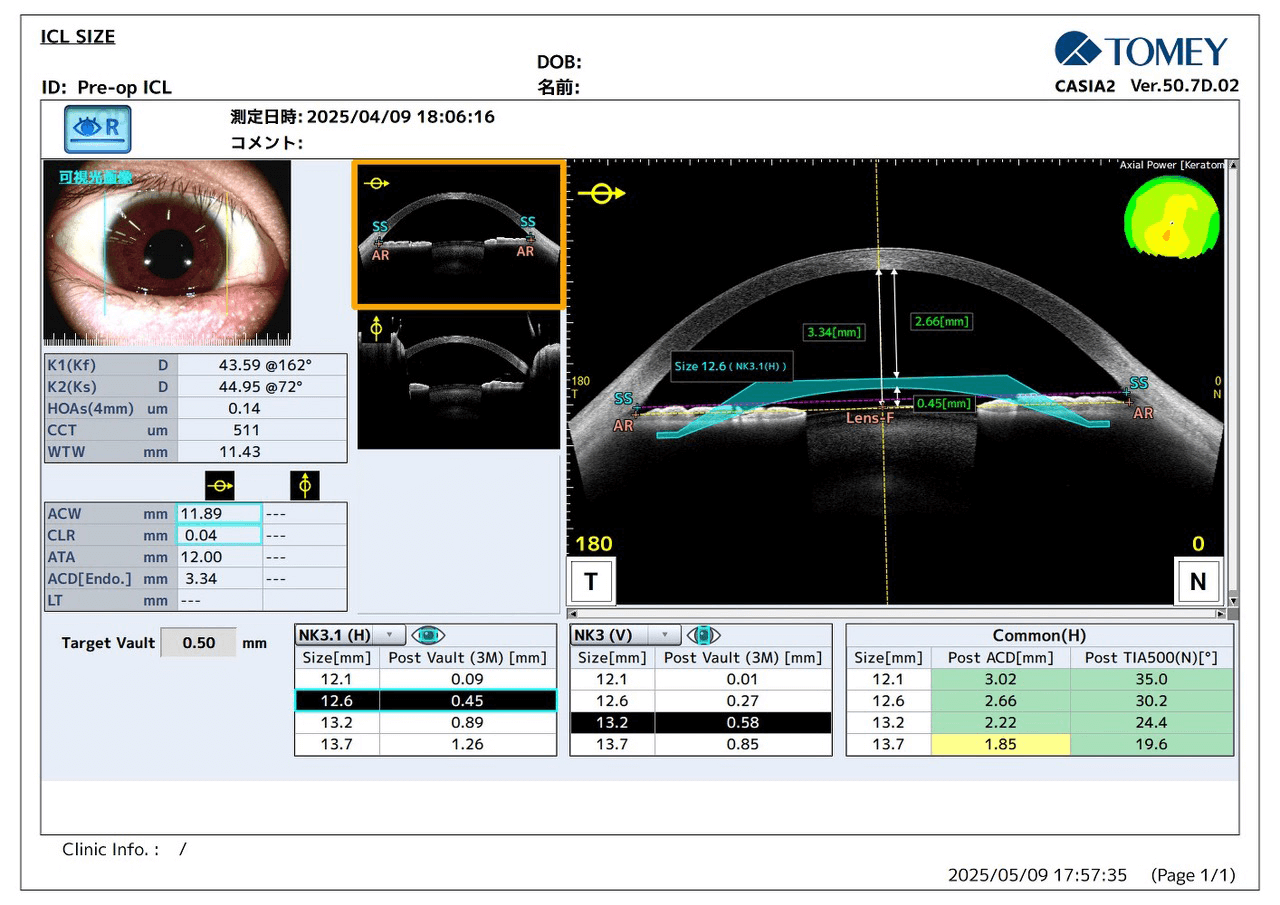Toggle the horizontal lens eye icon beside NK3.1 (H)
1280x905 pixels.
click(428, 635)
